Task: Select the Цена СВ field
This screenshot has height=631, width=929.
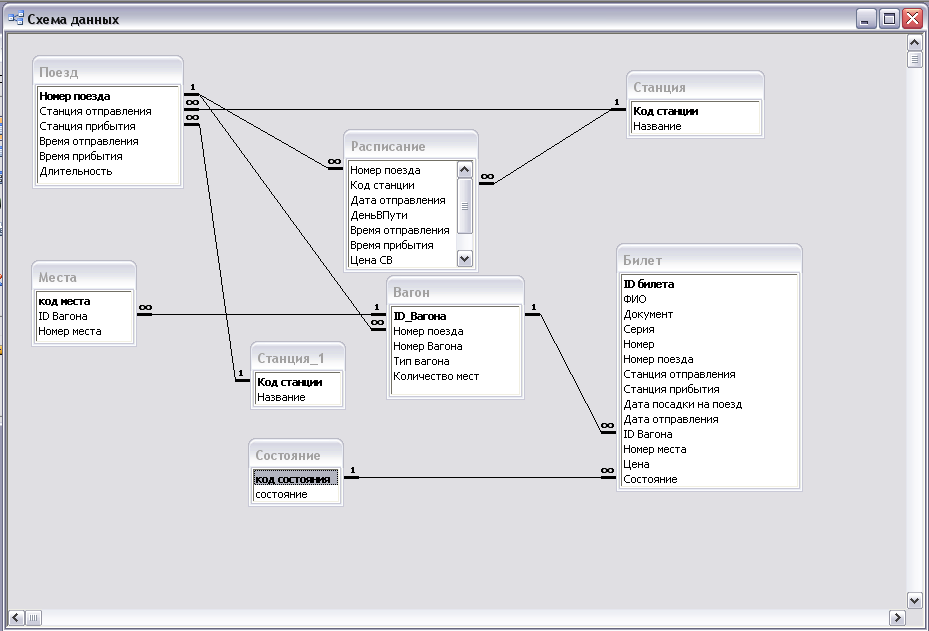Action: point(403,260)
